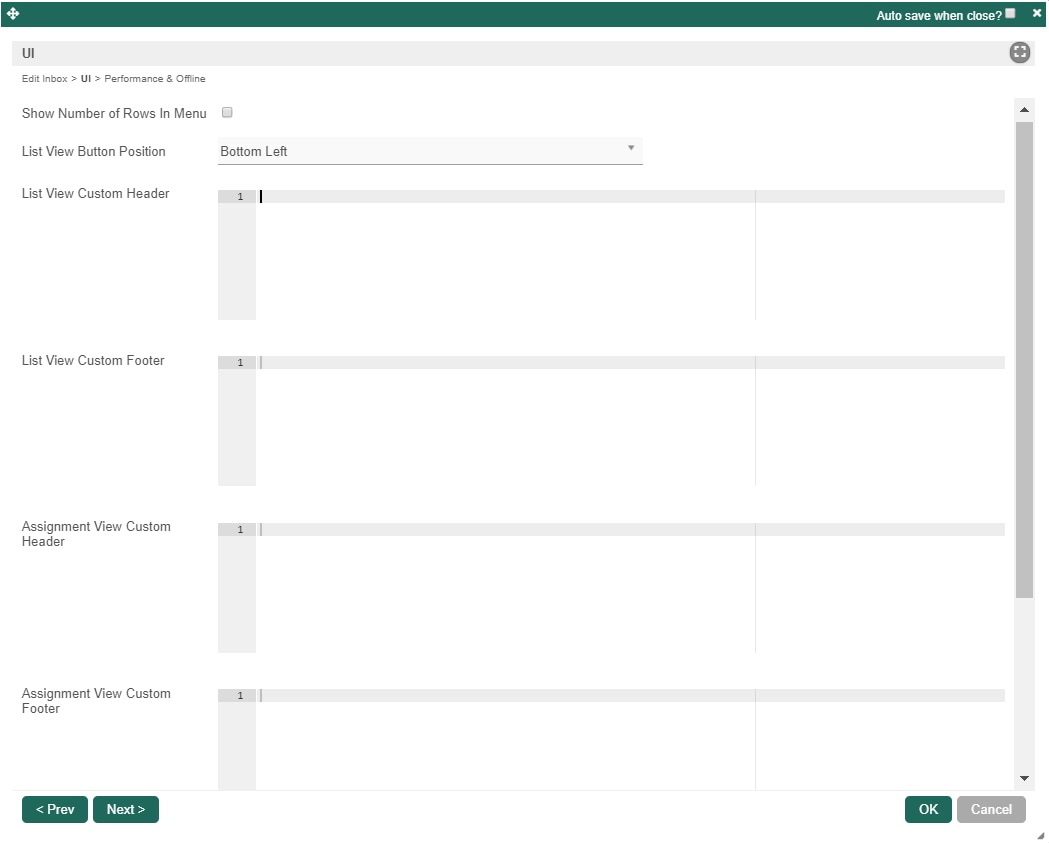Click the Cancel button
Viewport: 1049px width, 843px height.
pyautogui.click(x=991, y=810)
